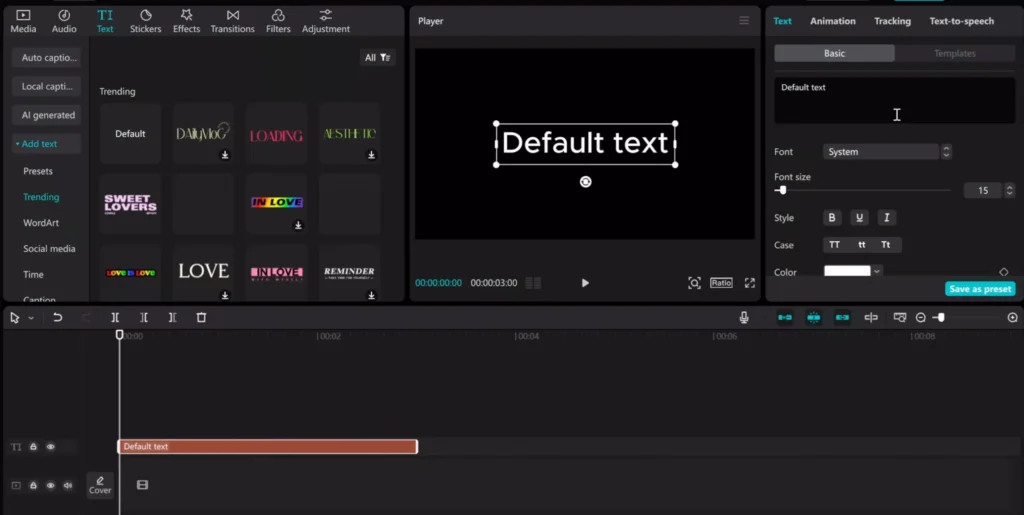Image resolution: width=1024 pixels, height=515 pixels.
Task: Open the Stickers tab
Action: click(145, 21)
